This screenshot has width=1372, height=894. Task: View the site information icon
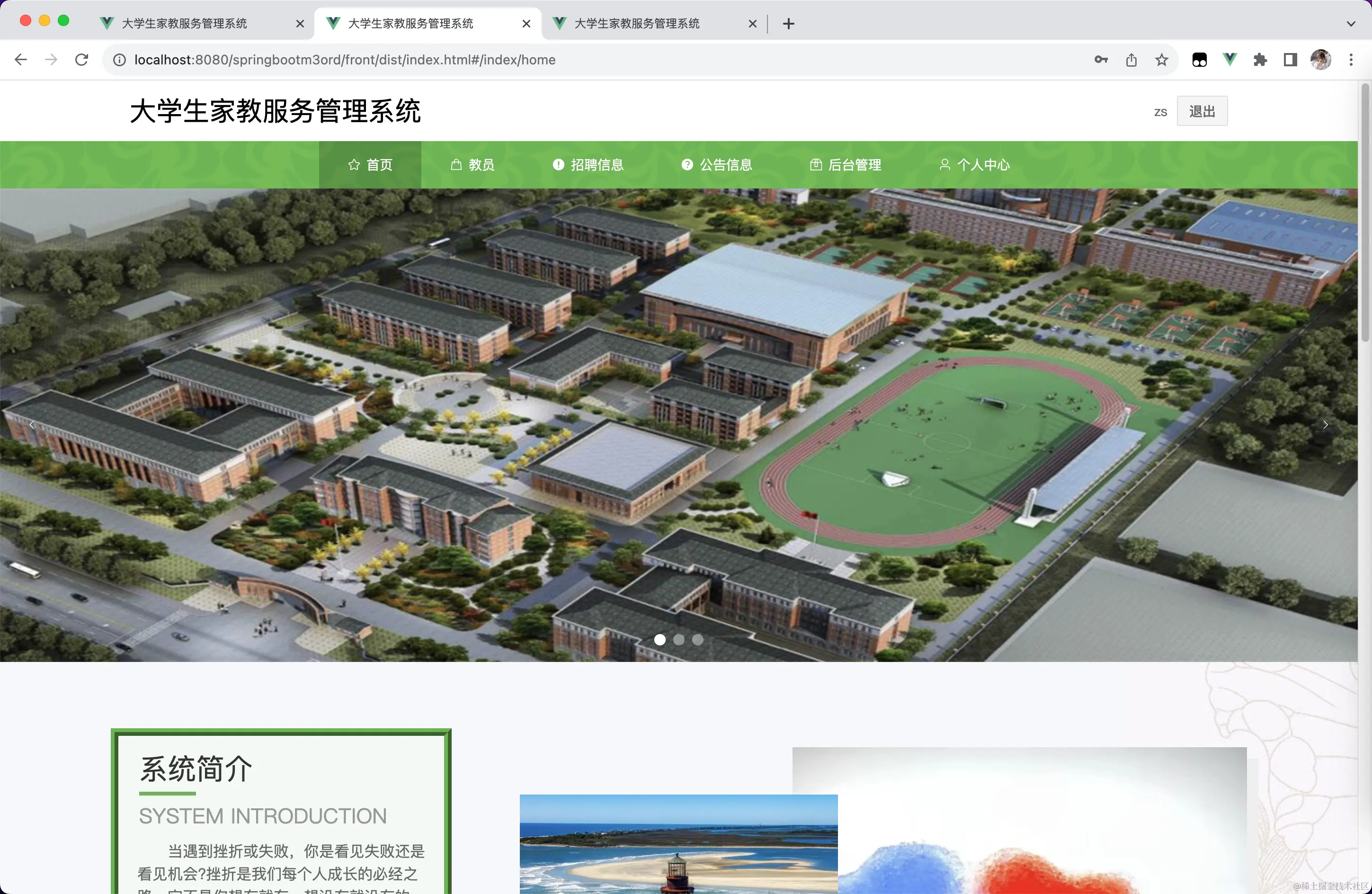119,60
